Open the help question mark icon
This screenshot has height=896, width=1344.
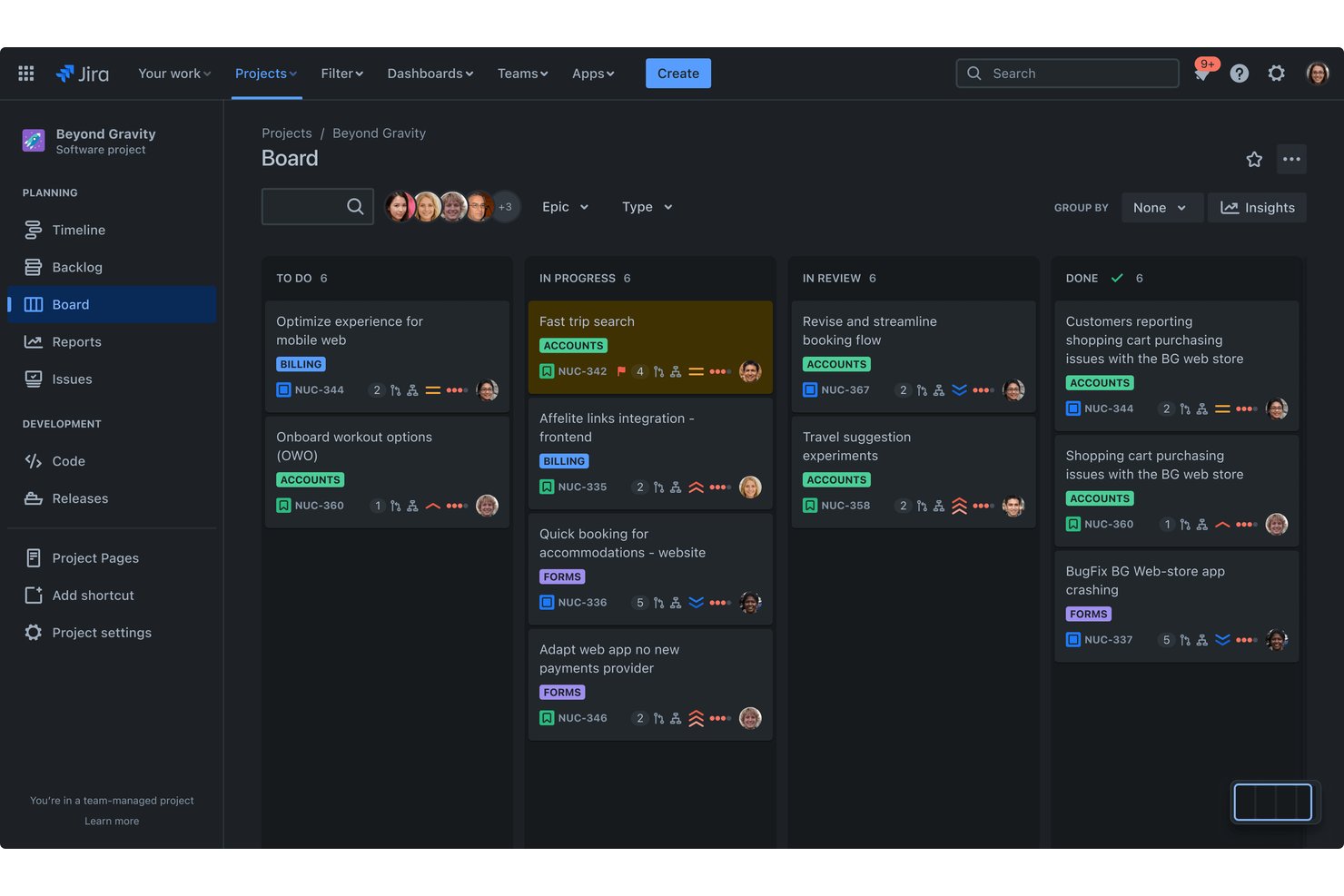[x=1240, y=74]
